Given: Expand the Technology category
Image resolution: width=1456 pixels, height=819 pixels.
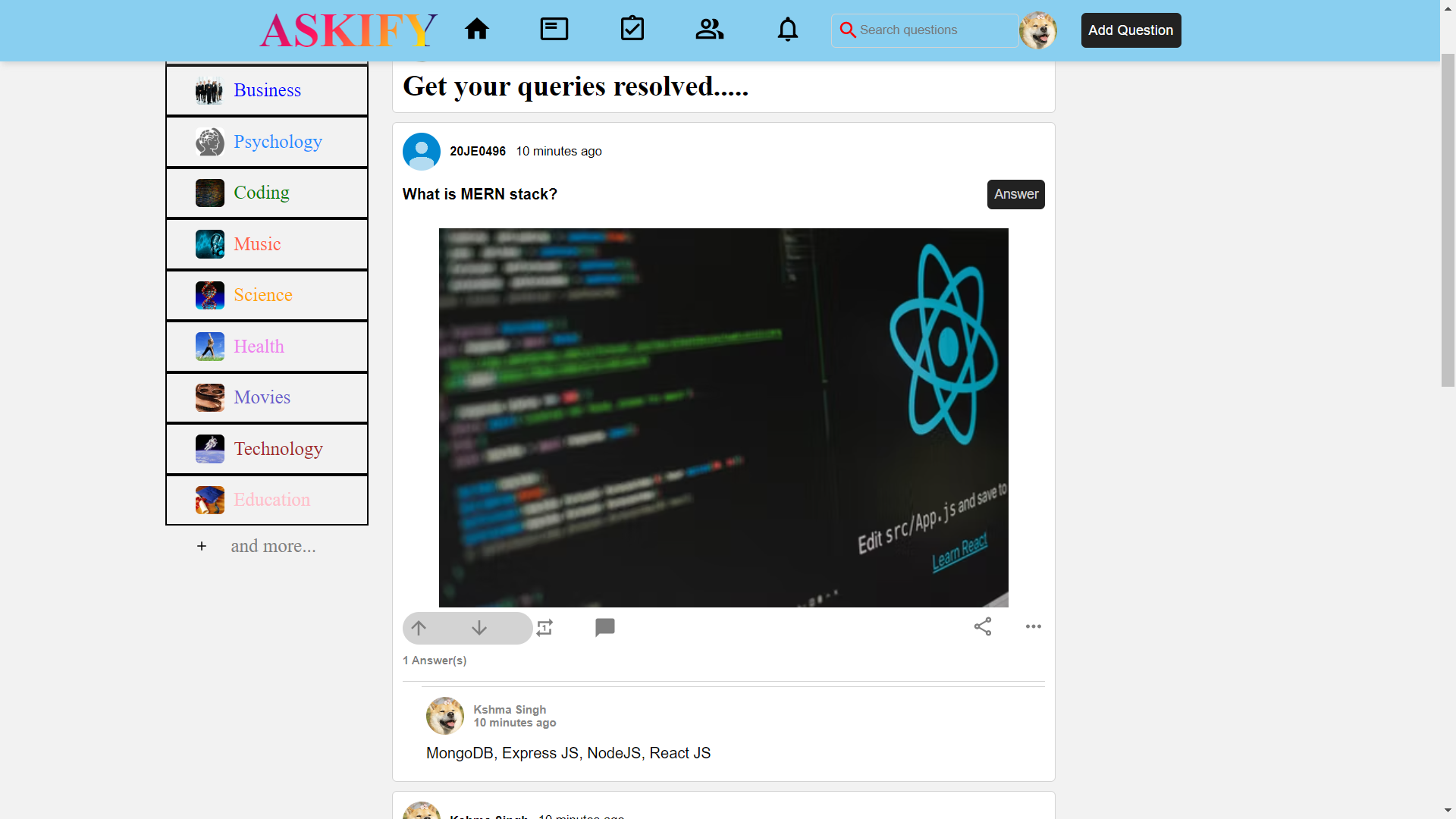Looking at the screenshot, I should click(x=278, y=448).
